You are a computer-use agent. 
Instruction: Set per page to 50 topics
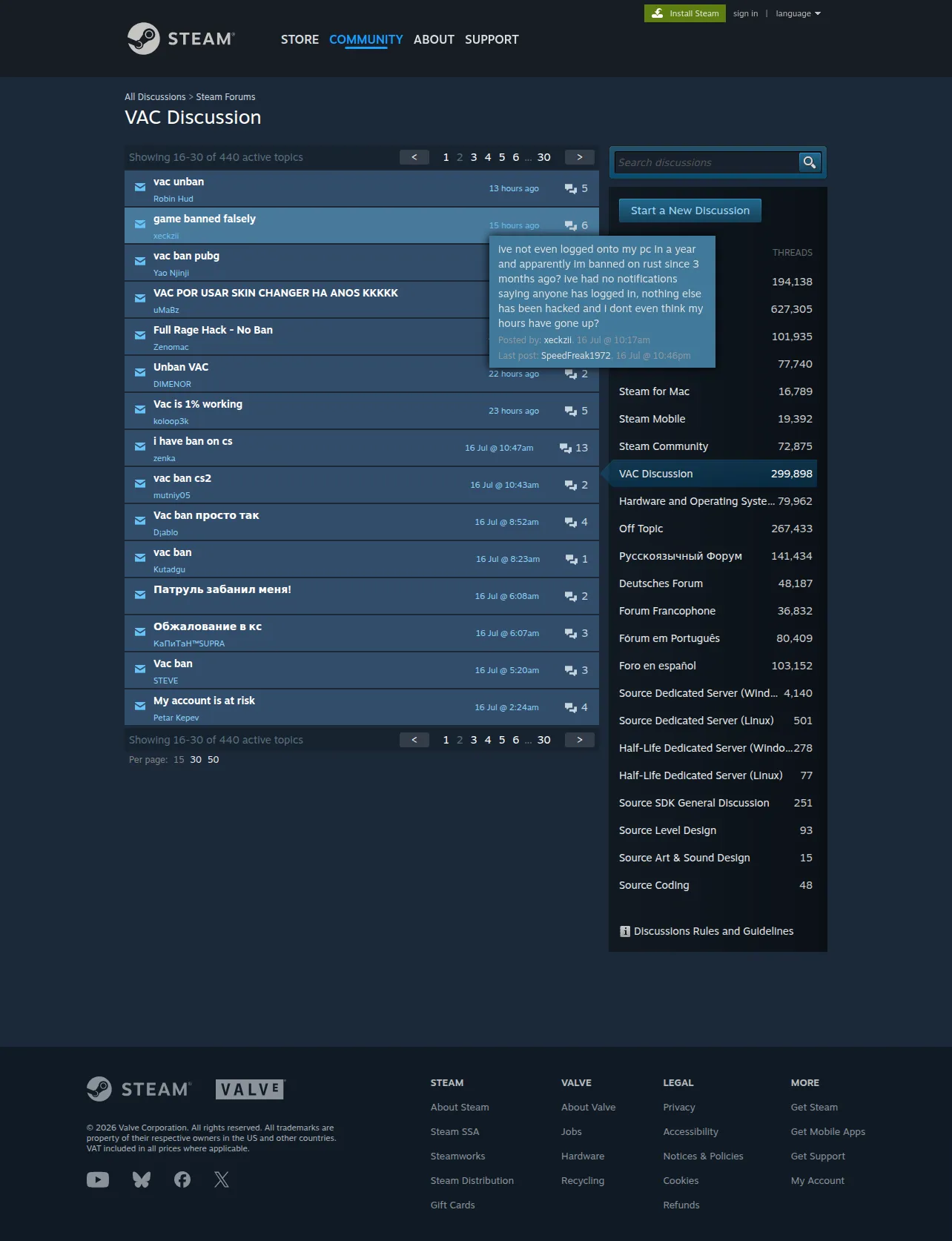point(214,760)
